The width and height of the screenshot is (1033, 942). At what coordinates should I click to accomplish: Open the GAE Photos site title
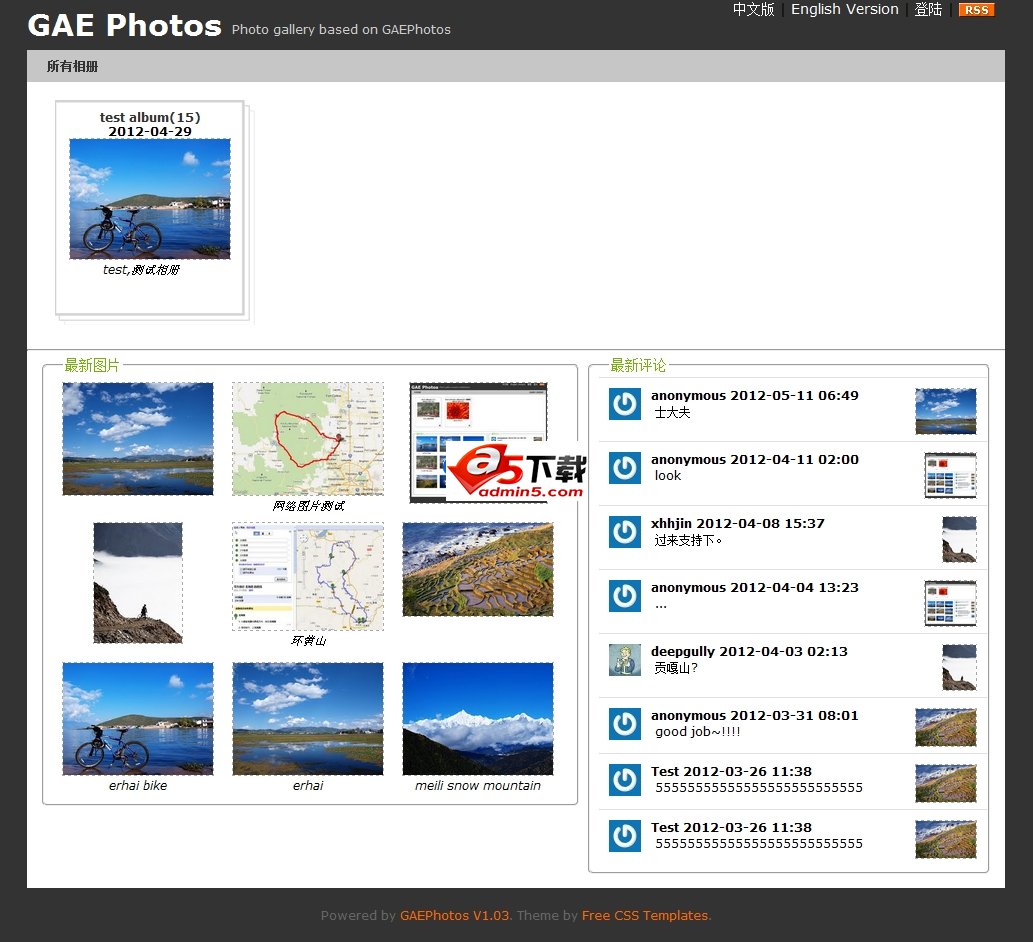pos(125,26)
